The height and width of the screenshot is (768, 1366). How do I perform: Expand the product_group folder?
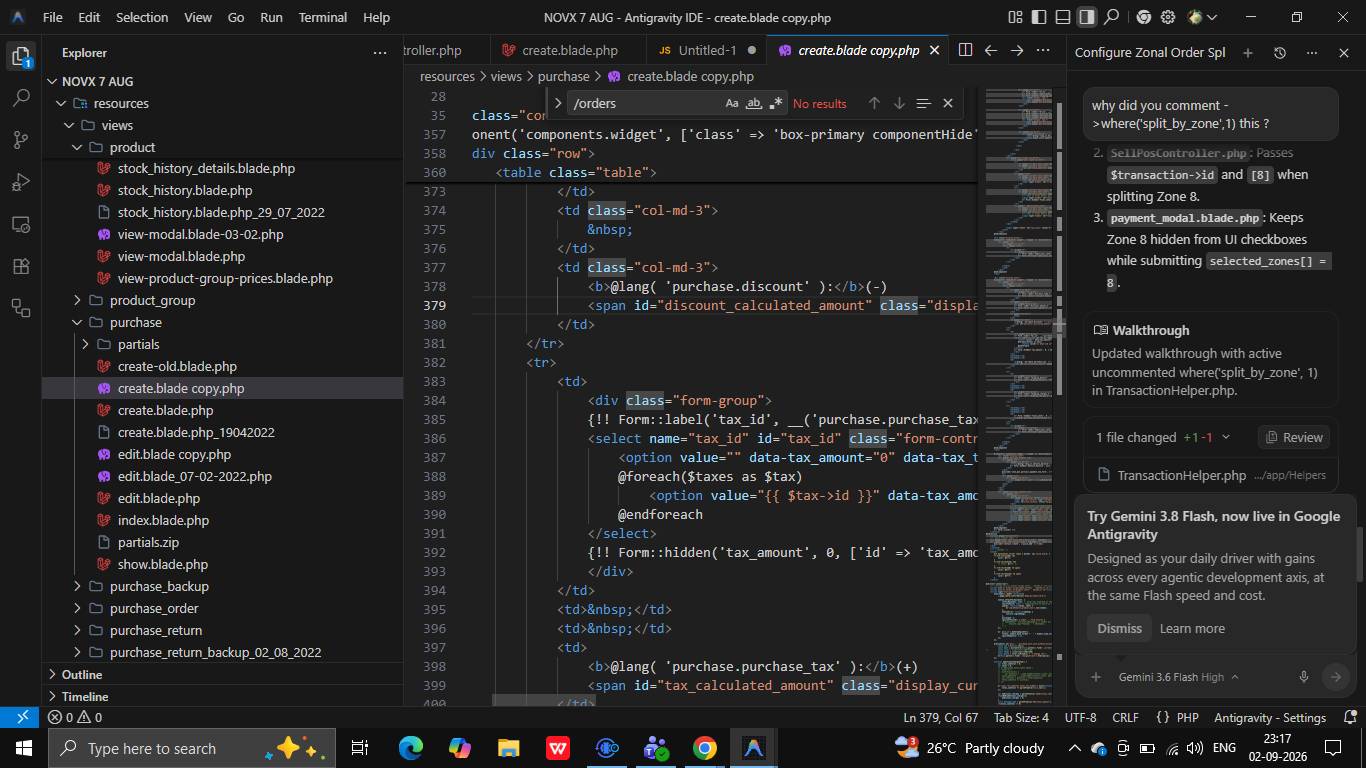click(x=152, y=300)
